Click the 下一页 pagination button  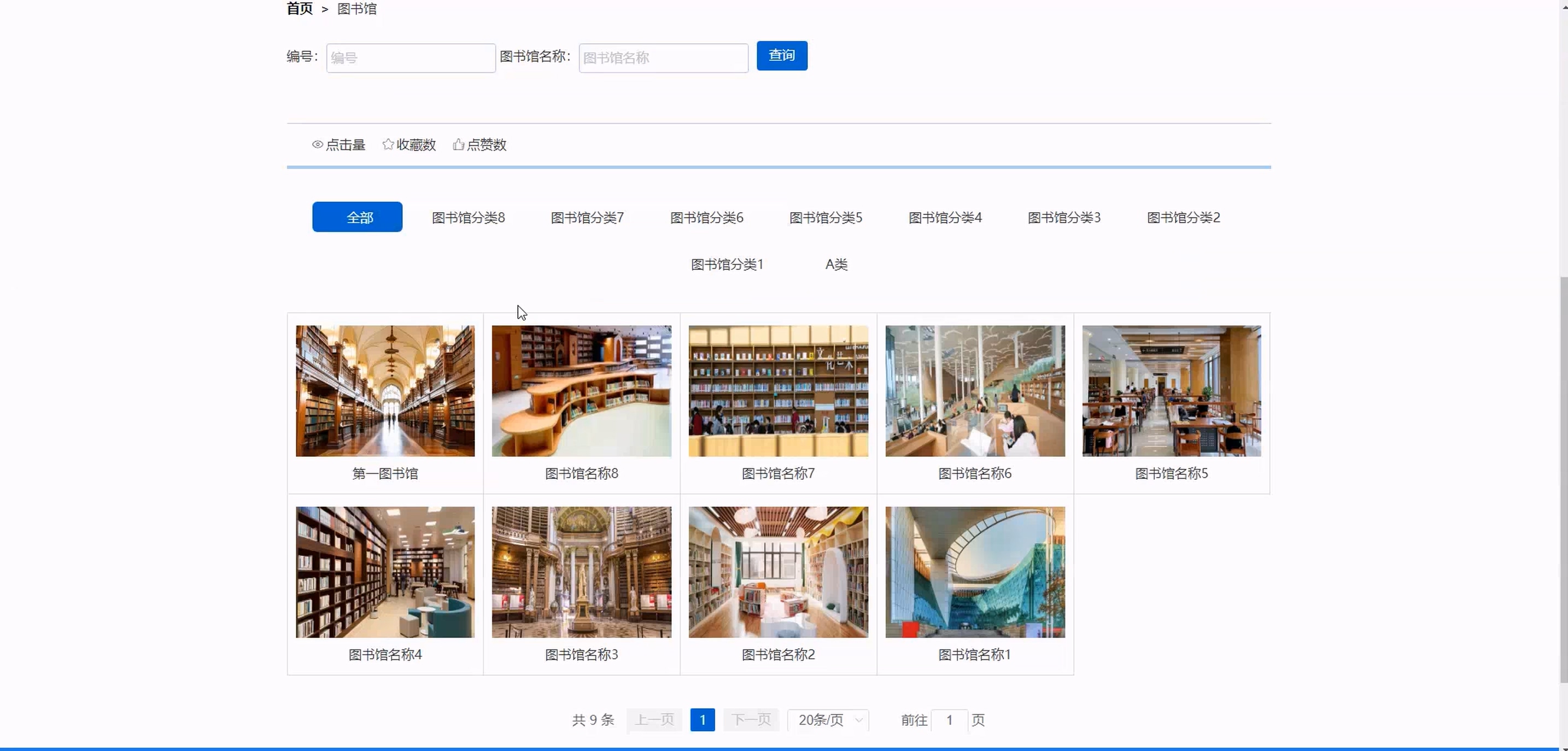click(751, 720)
